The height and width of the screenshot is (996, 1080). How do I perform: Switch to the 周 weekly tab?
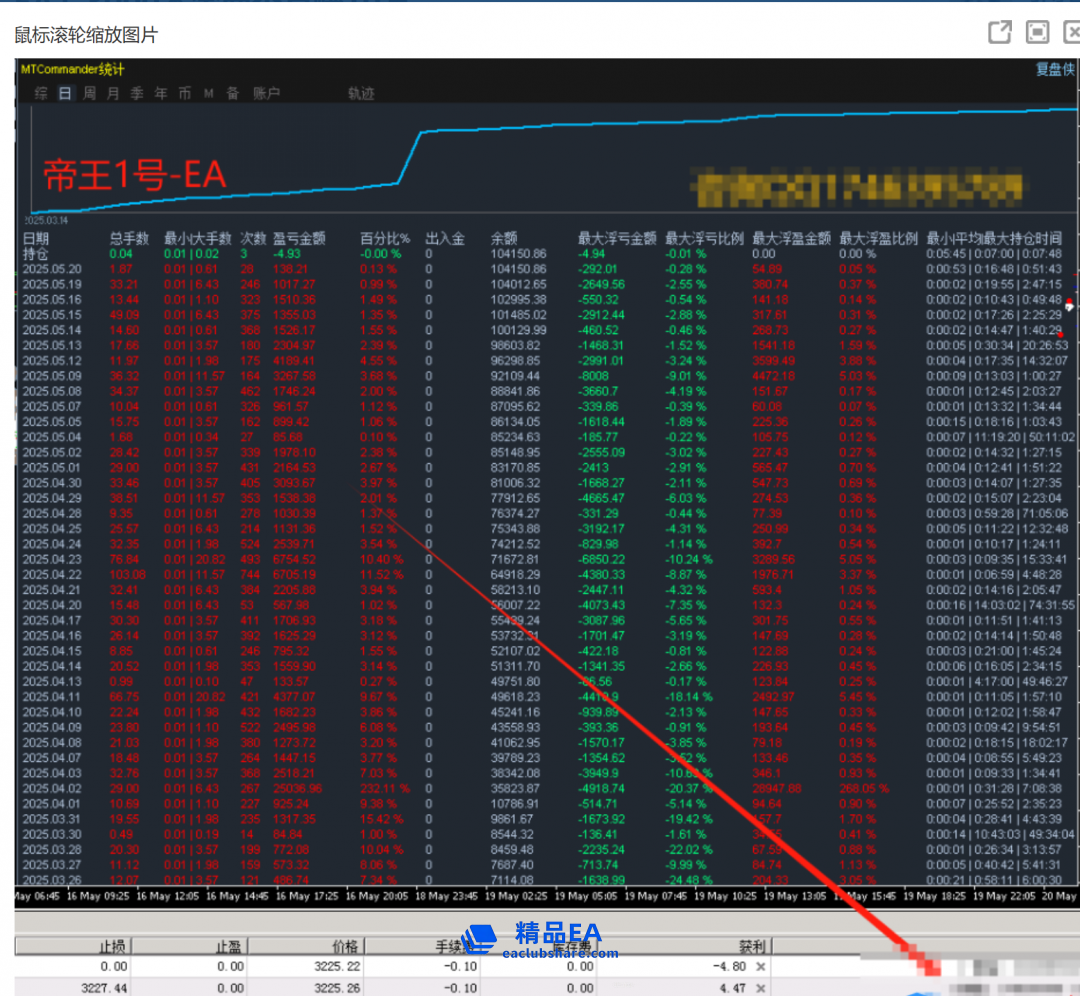pyautogui.click(x=89, y=93)
